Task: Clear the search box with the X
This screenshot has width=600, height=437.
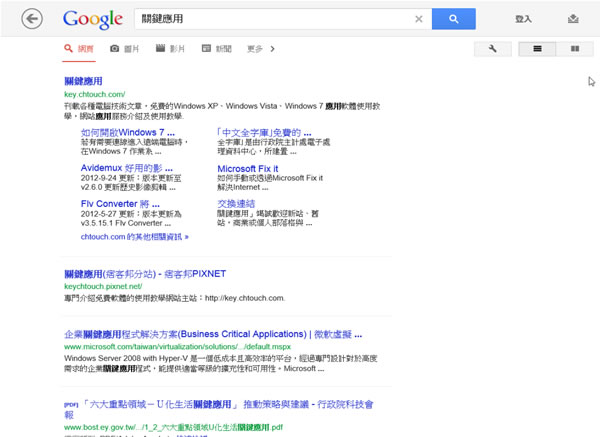Action: (419, 19)
